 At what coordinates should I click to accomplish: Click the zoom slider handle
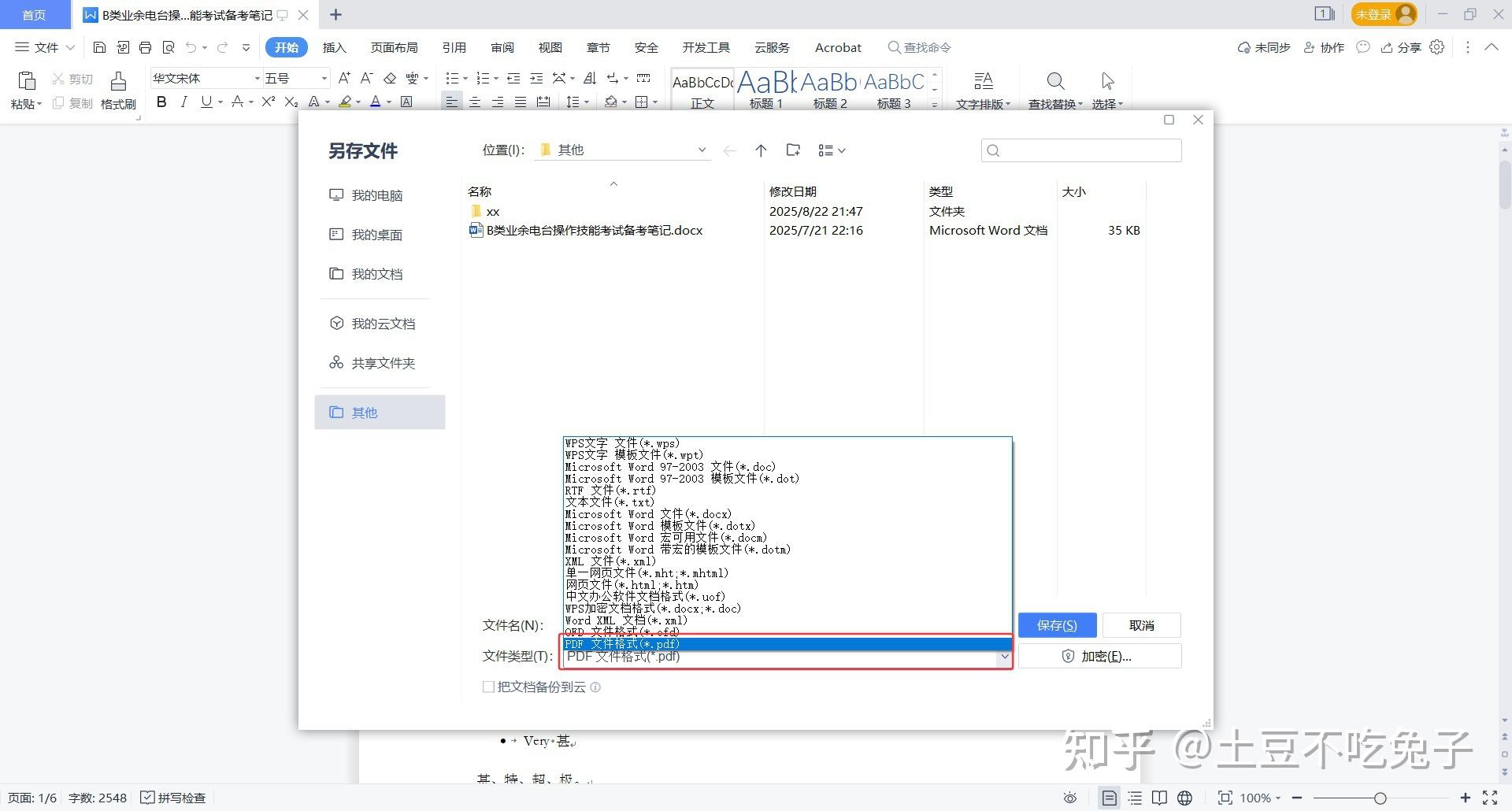(1380, 798)
